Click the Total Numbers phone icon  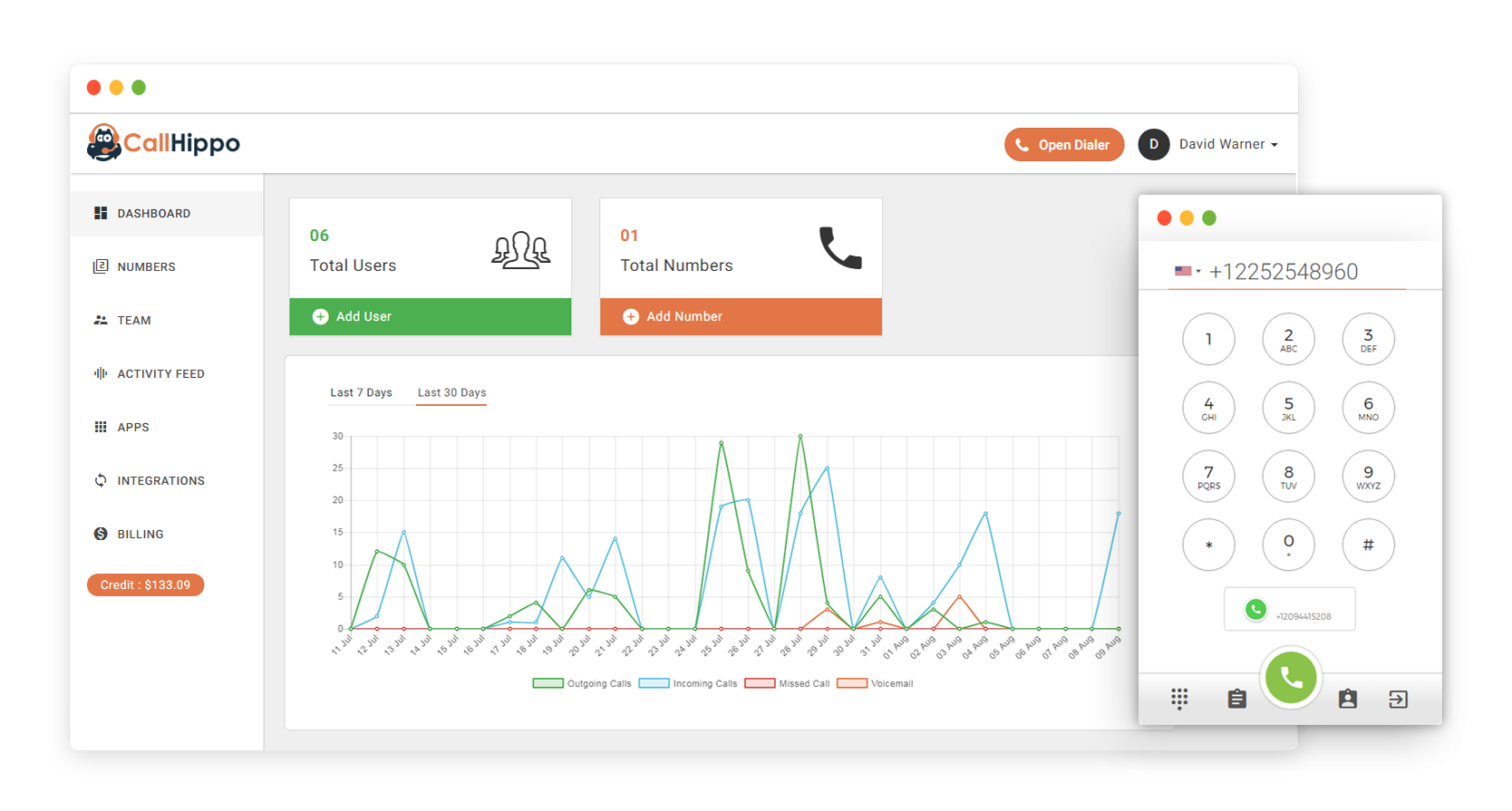(840, 248)
